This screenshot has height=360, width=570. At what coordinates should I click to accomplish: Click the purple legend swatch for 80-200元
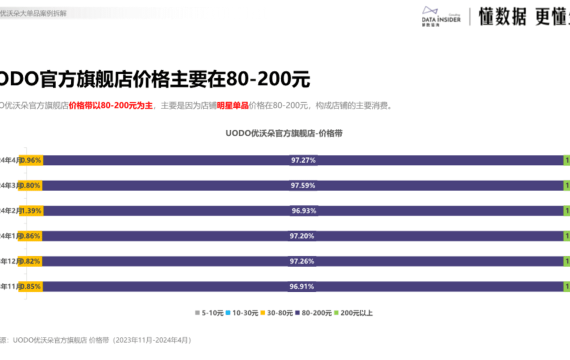[x=297, y=313]
